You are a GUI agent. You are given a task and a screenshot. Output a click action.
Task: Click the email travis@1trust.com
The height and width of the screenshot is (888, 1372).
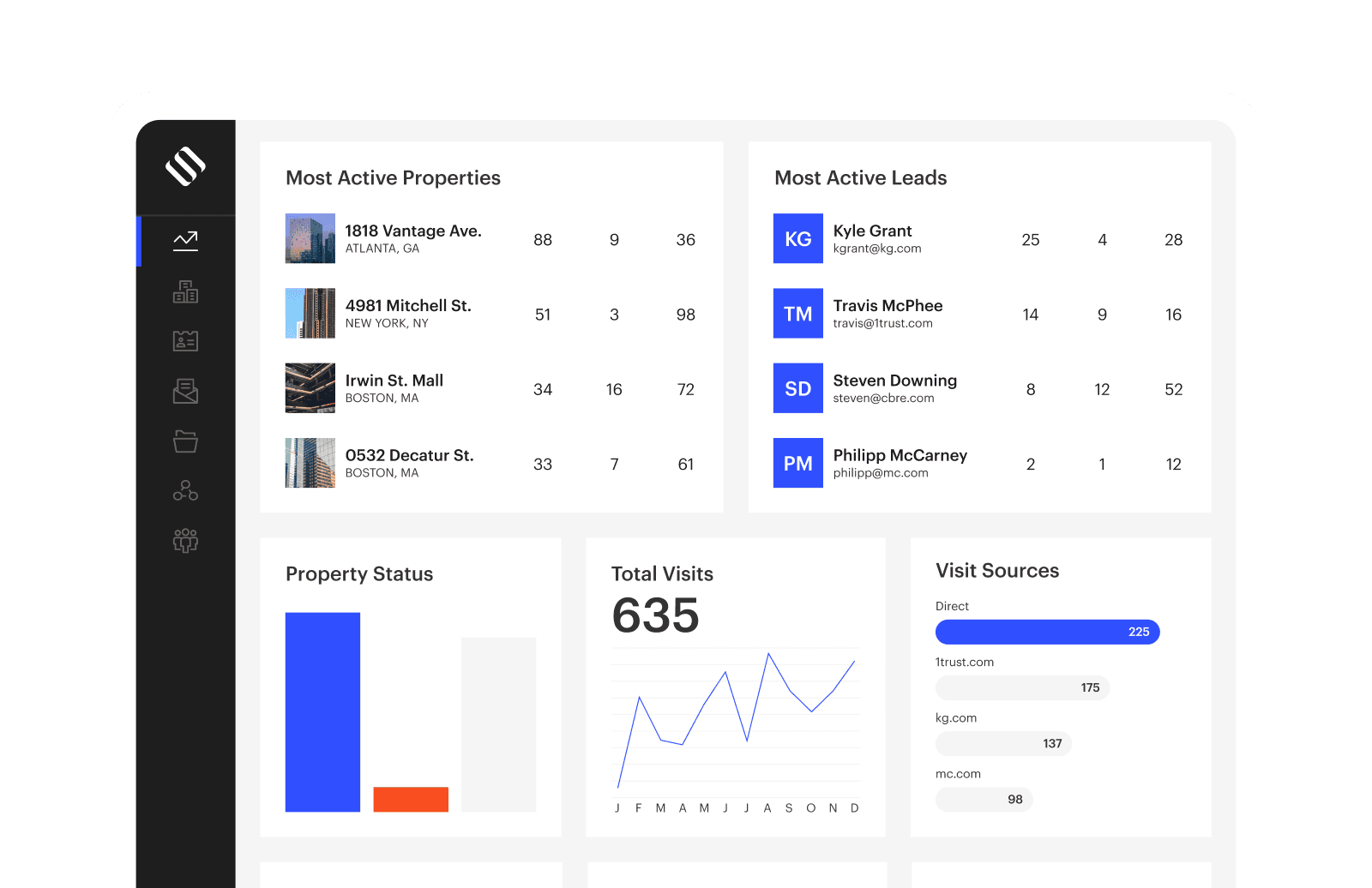pos(882,323)
